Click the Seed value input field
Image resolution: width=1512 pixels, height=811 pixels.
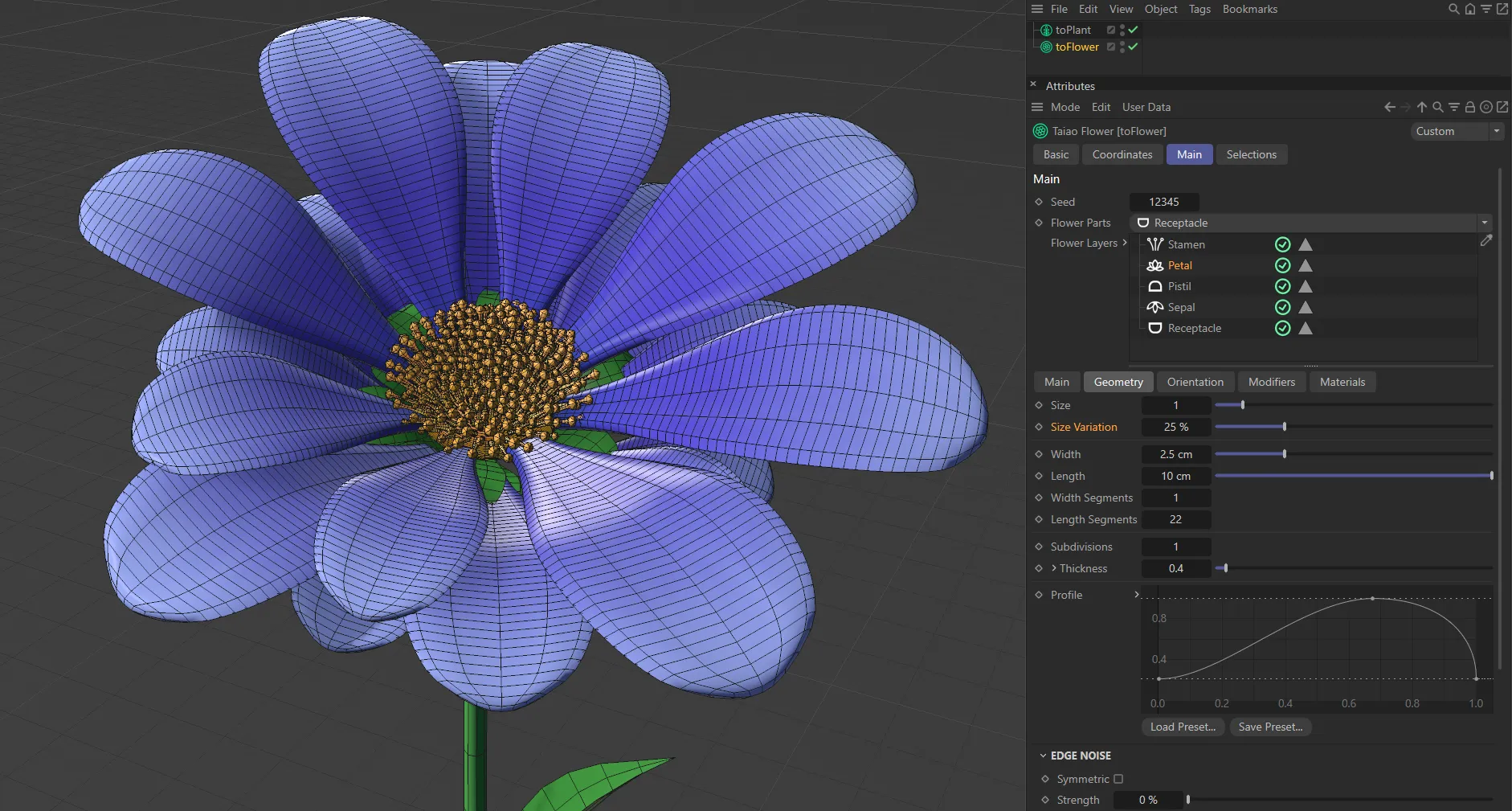pos(1164,202)
